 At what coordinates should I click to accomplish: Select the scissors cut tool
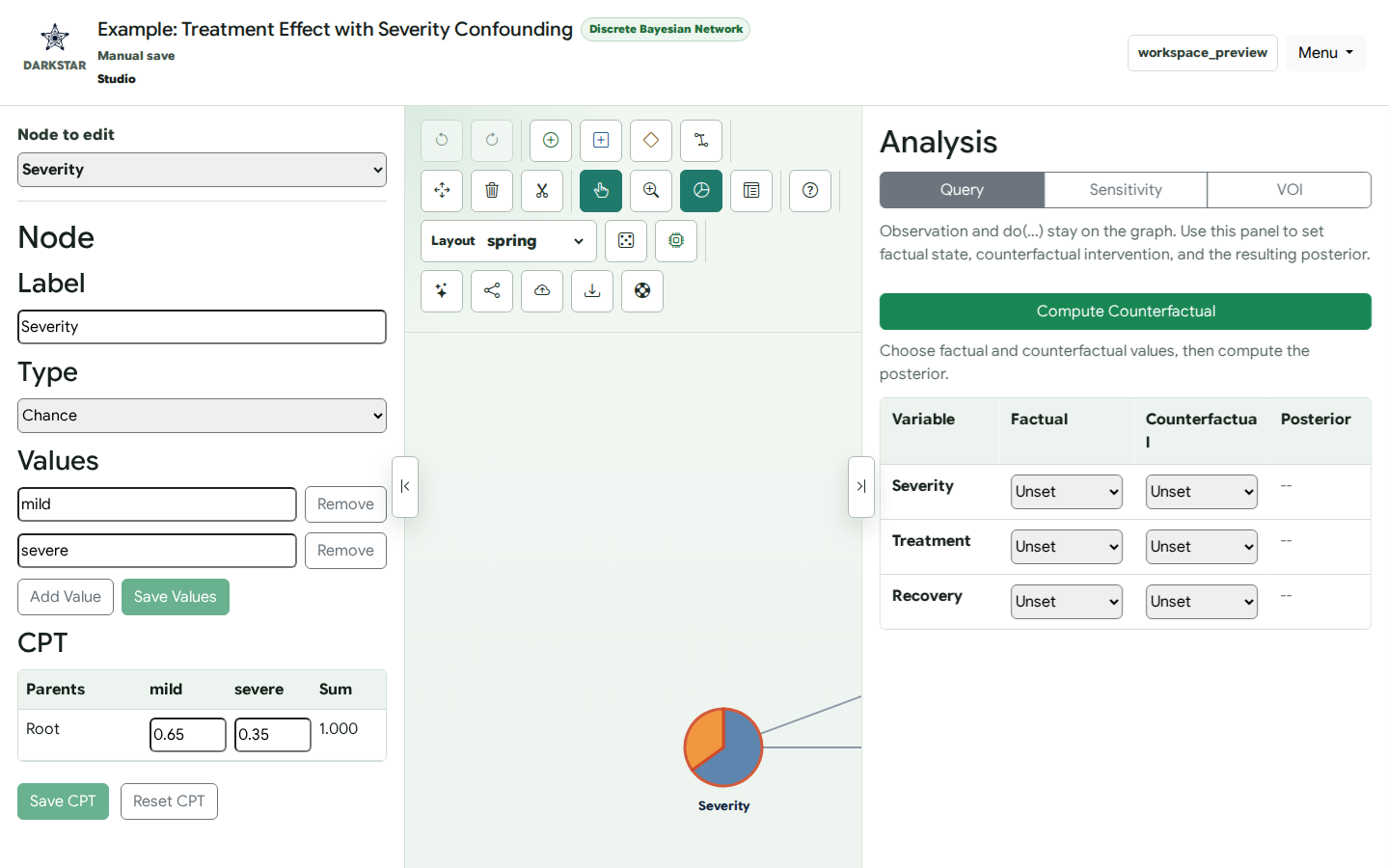click(x=542, y=191)
